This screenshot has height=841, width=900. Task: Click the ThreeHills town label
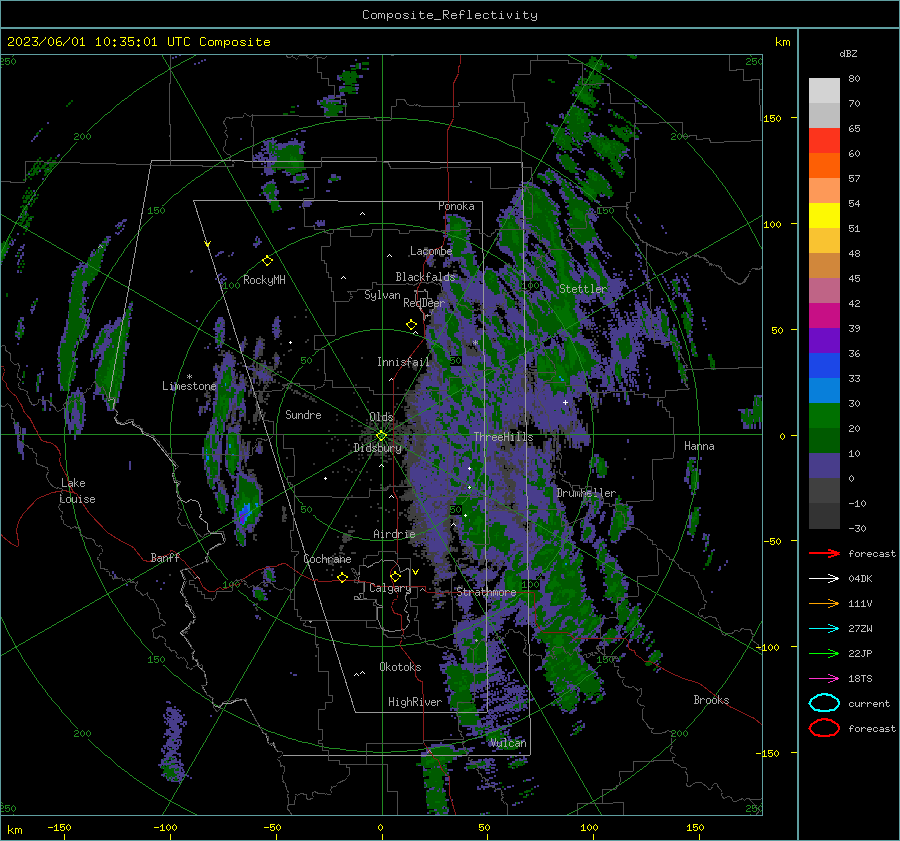[x=503, y=437]
